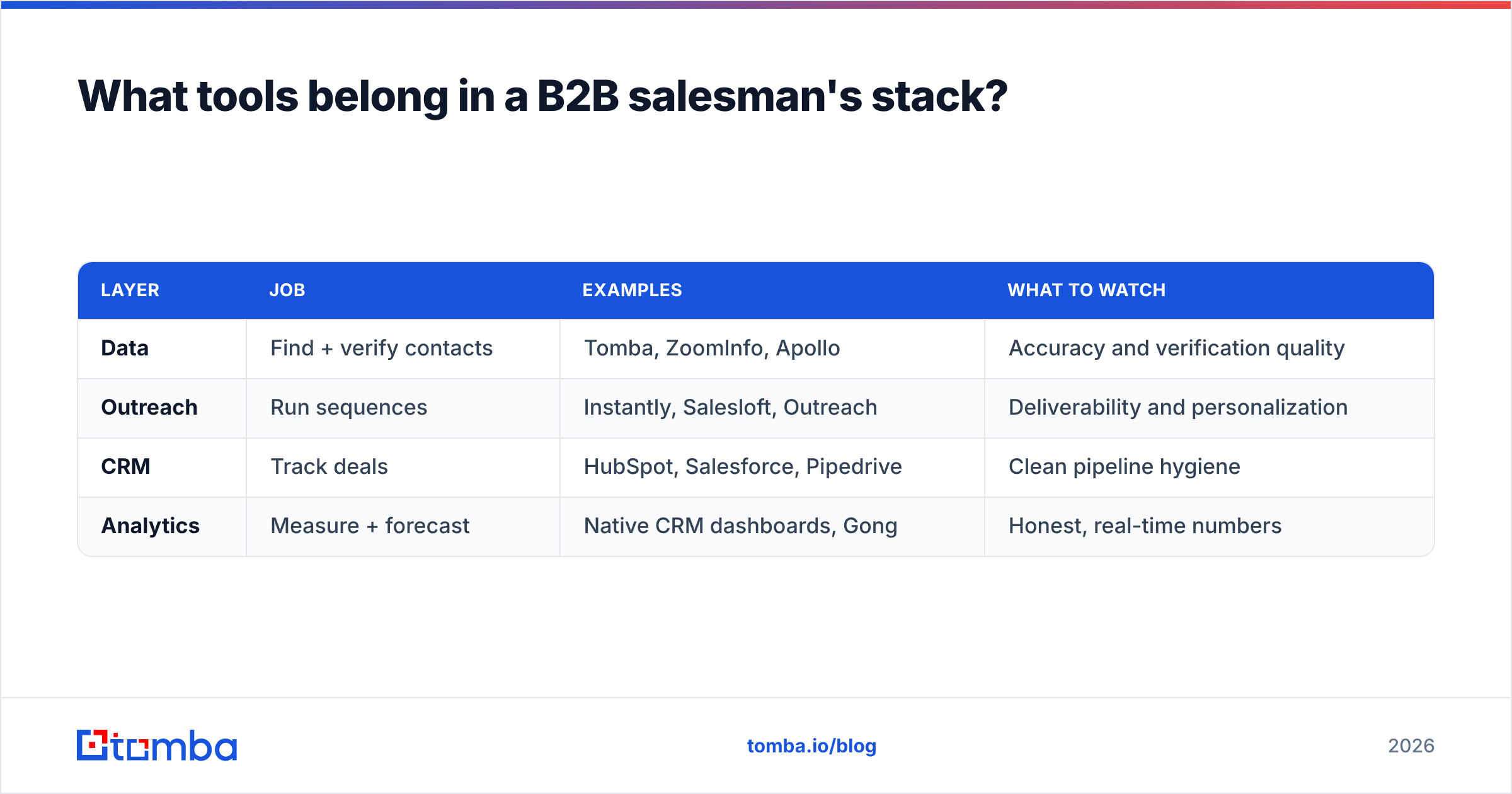
Task: Select 'Honest, real-time numbers' cell
Action: pos(1210,526)
